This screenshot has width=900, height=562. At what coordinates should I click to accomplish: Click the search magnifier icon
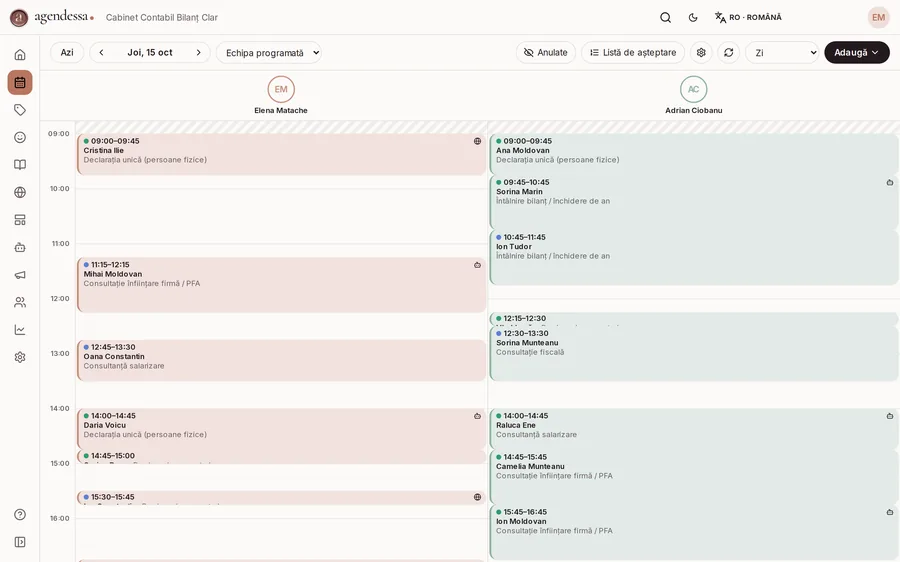click(665, 17)
